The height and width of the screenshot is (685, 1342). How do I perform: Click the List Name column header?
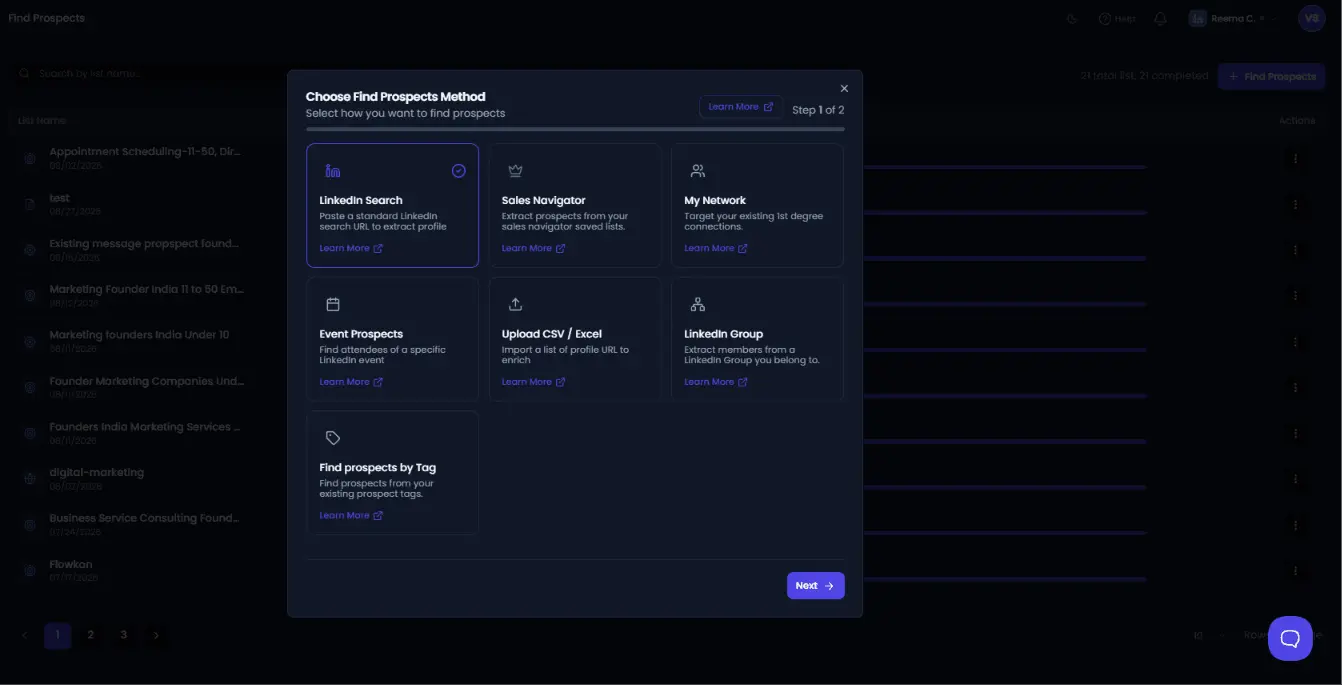pyautogui.click(x=42, y=121)
